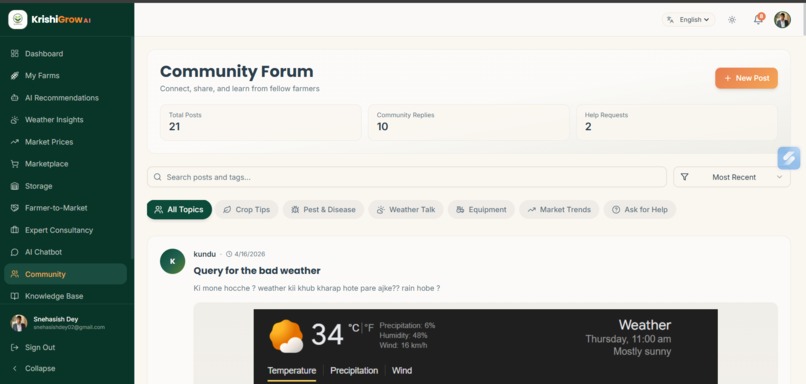Filter by Equipment topic

click(481, 210)
